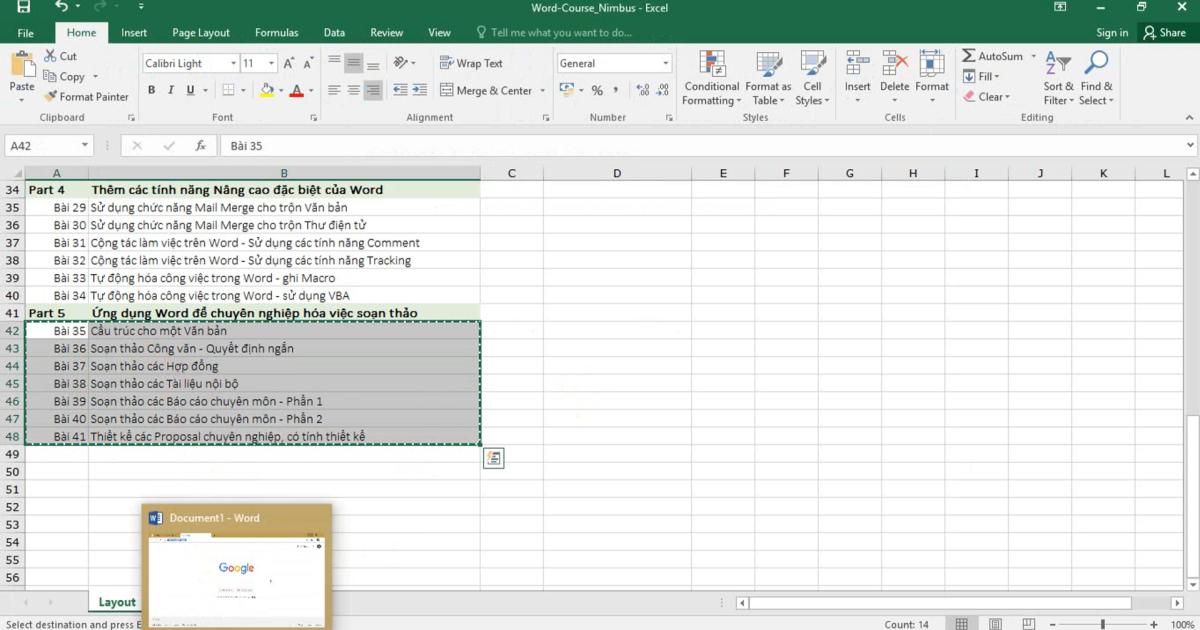Click the Merge & Center icon
Screen dimensions: 1200x630
pos(447,90)
